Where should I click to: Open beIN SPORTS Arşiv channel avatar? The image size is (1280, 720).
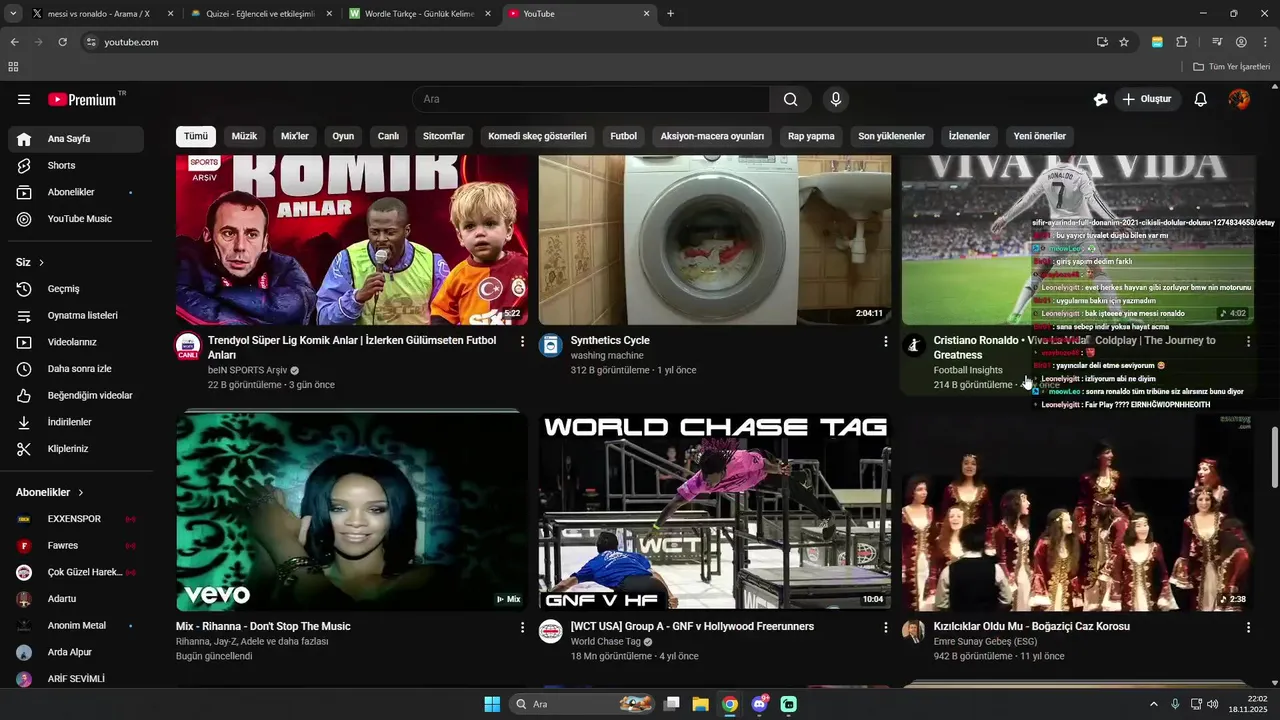click(188, 346)
